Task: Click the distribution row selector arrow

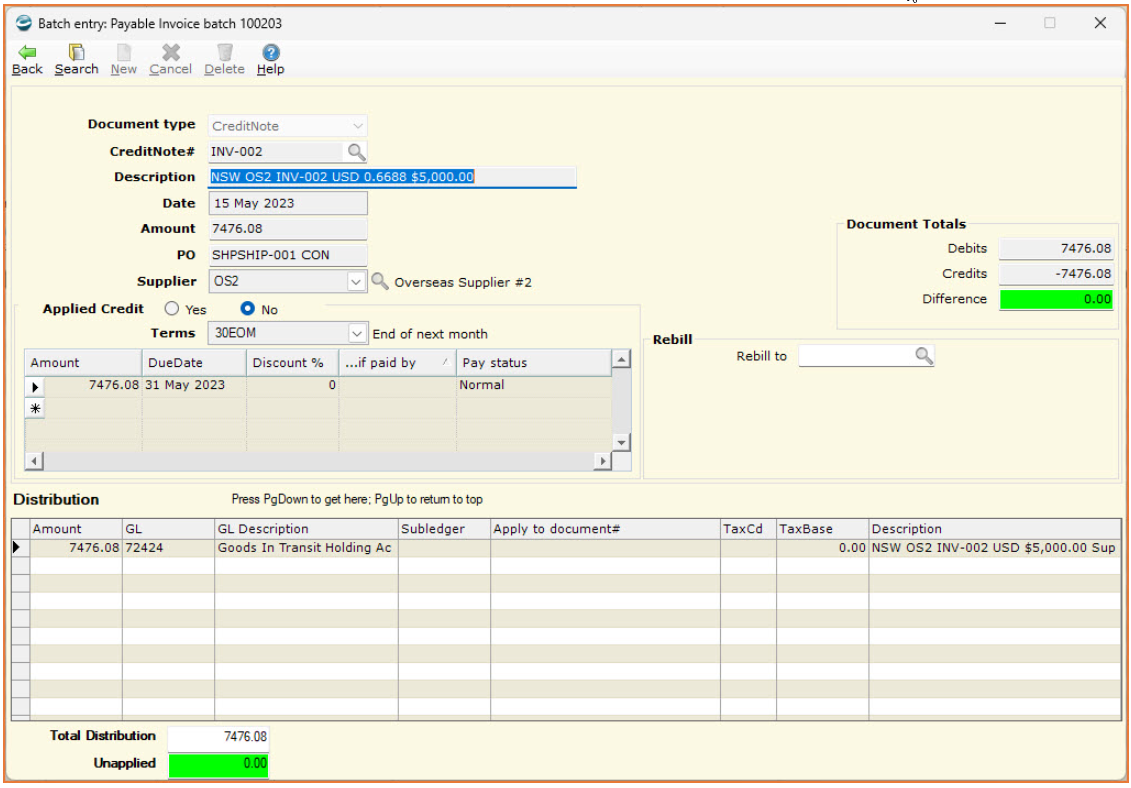Action: pyautogui.click(x=19, y=548)
